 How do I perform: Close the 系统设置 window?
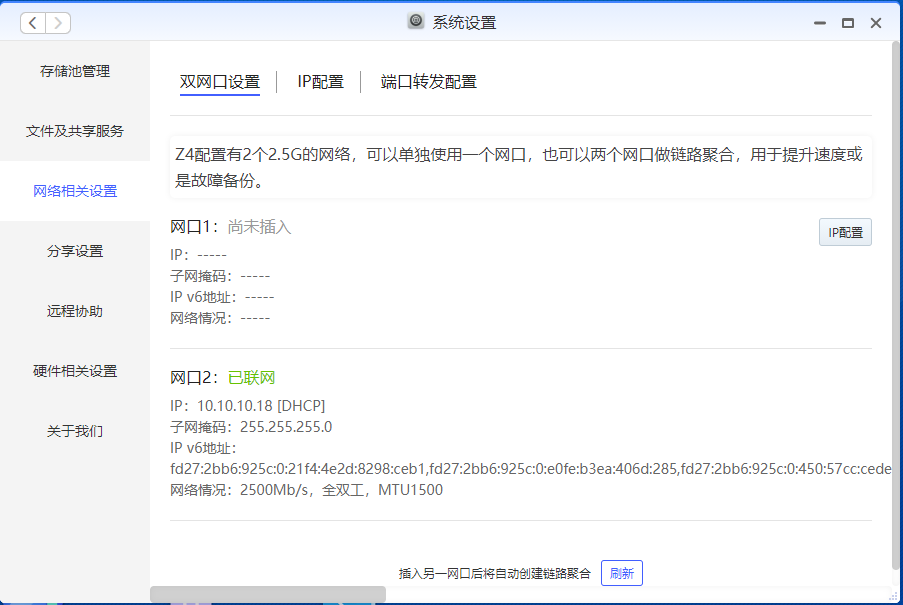pos(876,22)
